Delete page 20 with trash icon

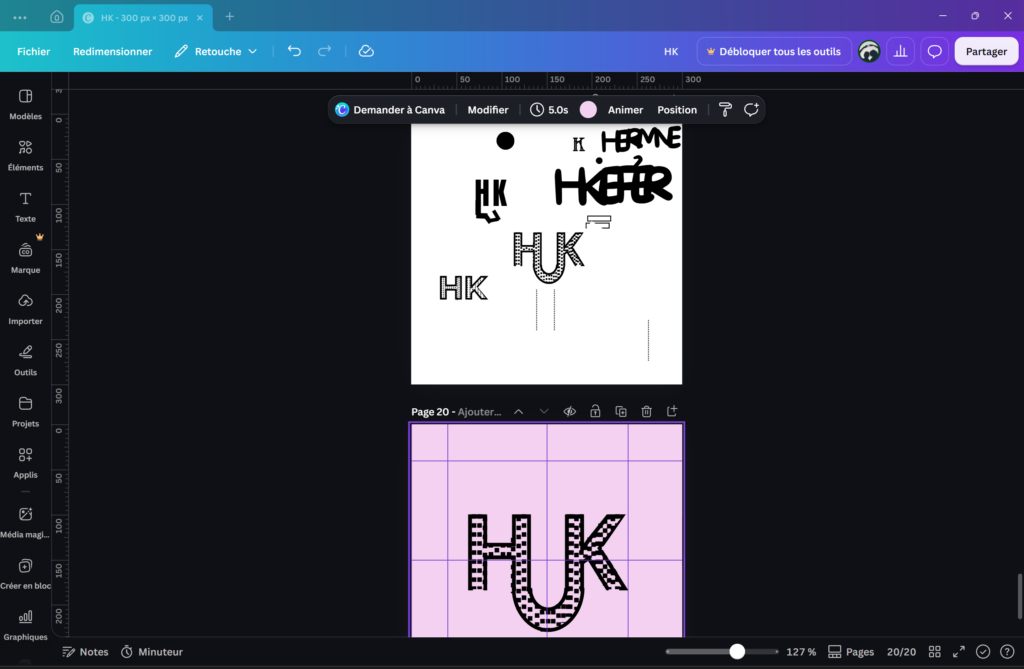point(647,412)
